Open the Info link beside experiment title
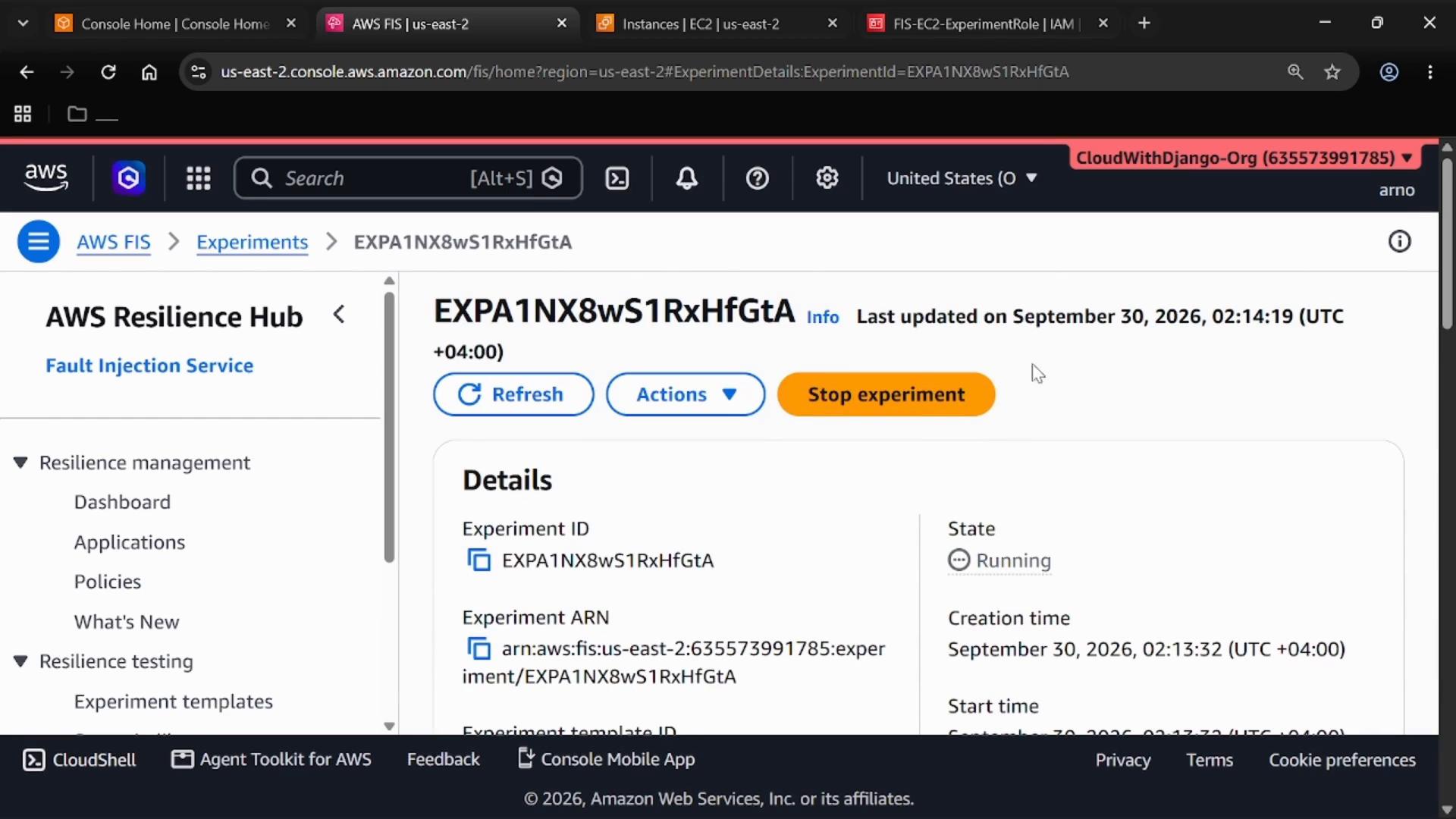This screenshot has width=1456, height=819. pyautogui.click(x=823, y=317)
